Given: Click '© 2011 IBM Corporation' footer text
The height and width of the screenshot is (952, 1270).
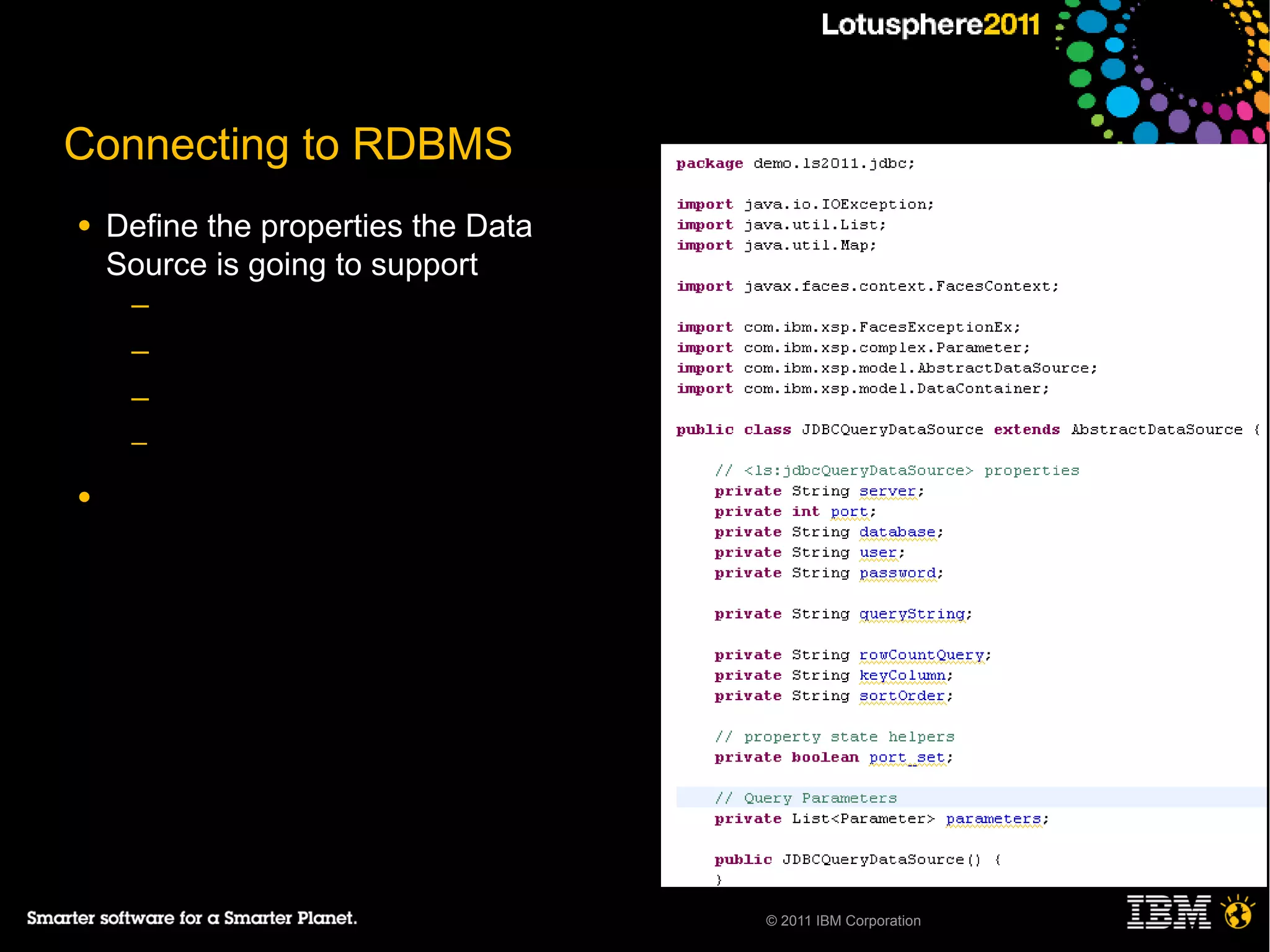Looking at the screenshot, I should 843,921.
